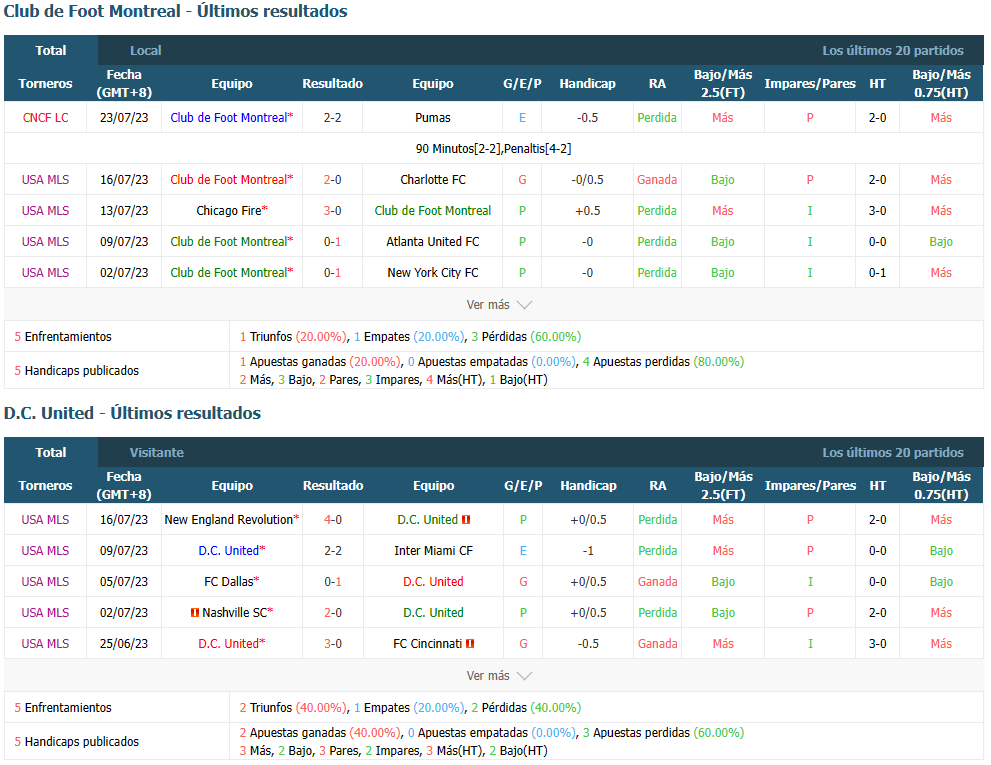Click the 2-2 result of Montreal vs Pumas
Screen dimensions: 991x765
pyautogui.click(x=332, y=118)
